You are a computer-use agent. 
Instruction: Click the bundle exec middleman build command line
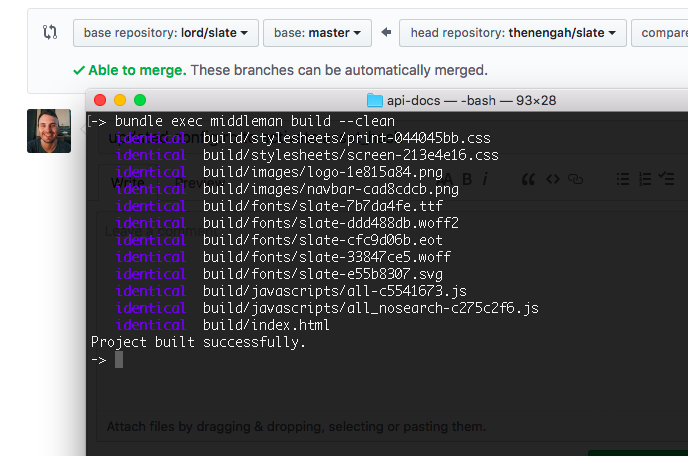(x=255, y=121)
